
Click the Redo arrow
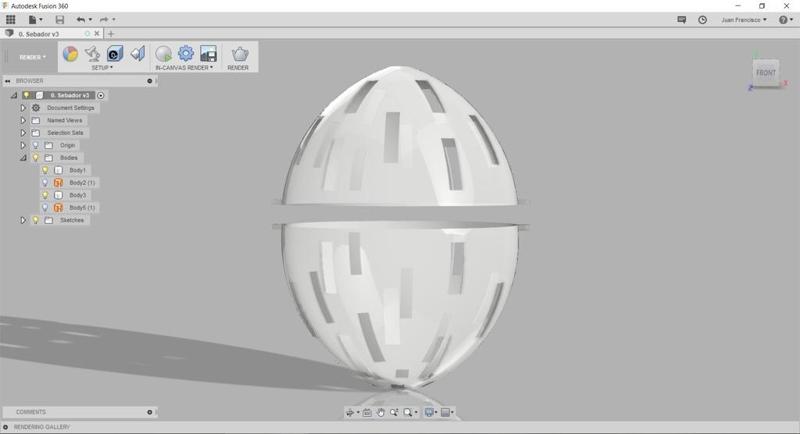tap(104, 19)
